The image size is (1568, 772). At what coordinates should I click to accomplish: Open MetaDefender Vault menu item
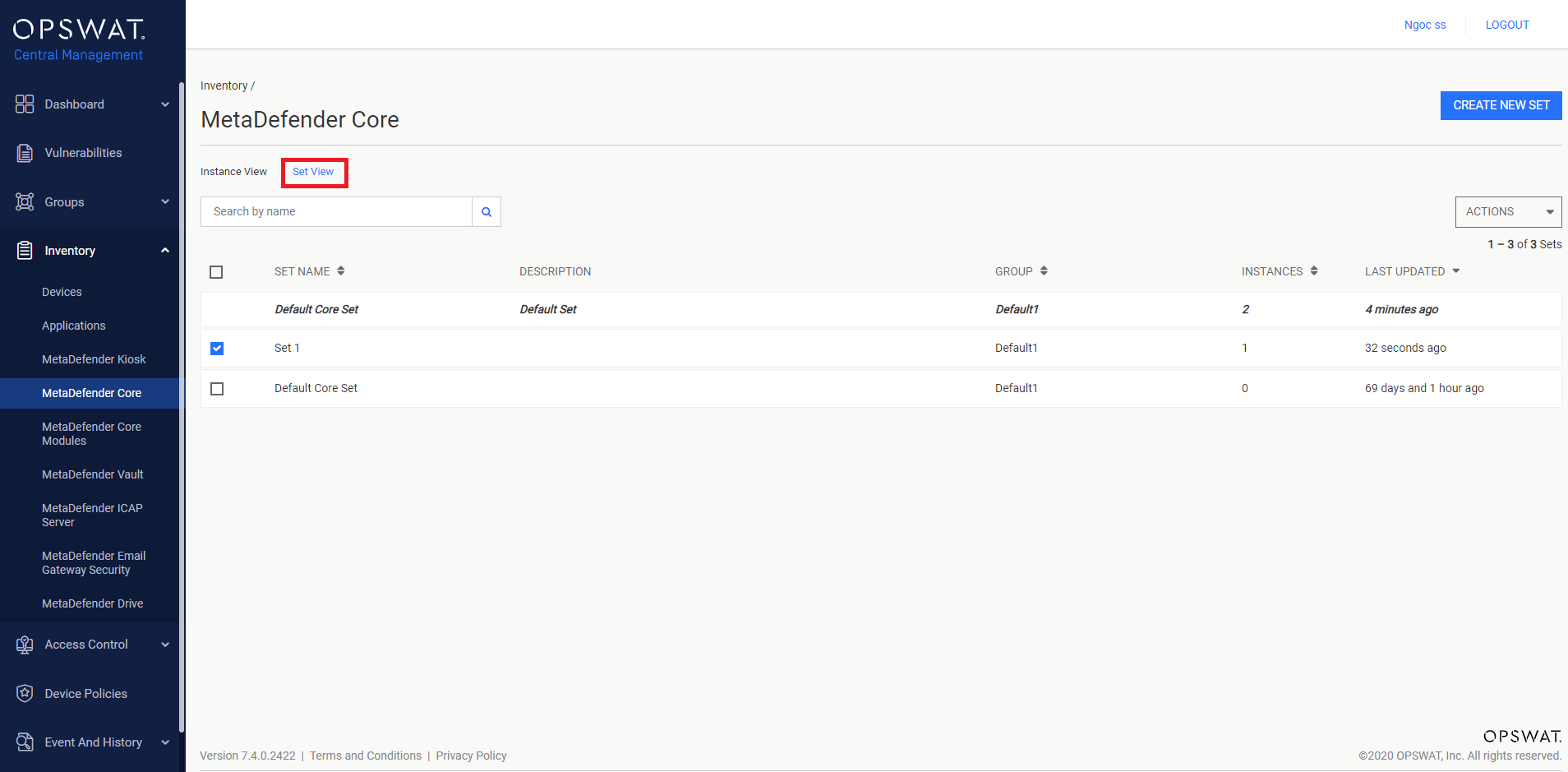[x=93, y=474]
